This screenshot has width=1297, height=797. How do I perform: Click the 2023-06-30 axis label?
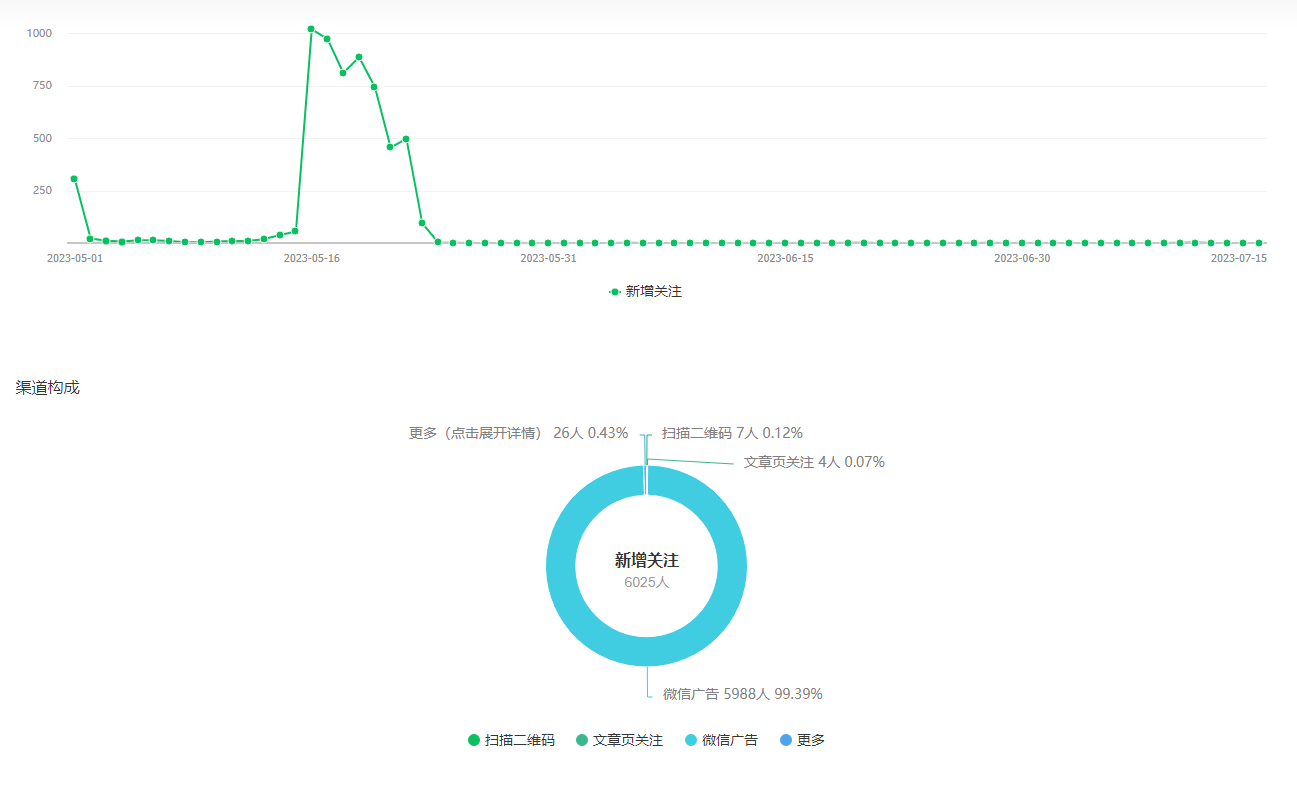(x=1022, y=258)
